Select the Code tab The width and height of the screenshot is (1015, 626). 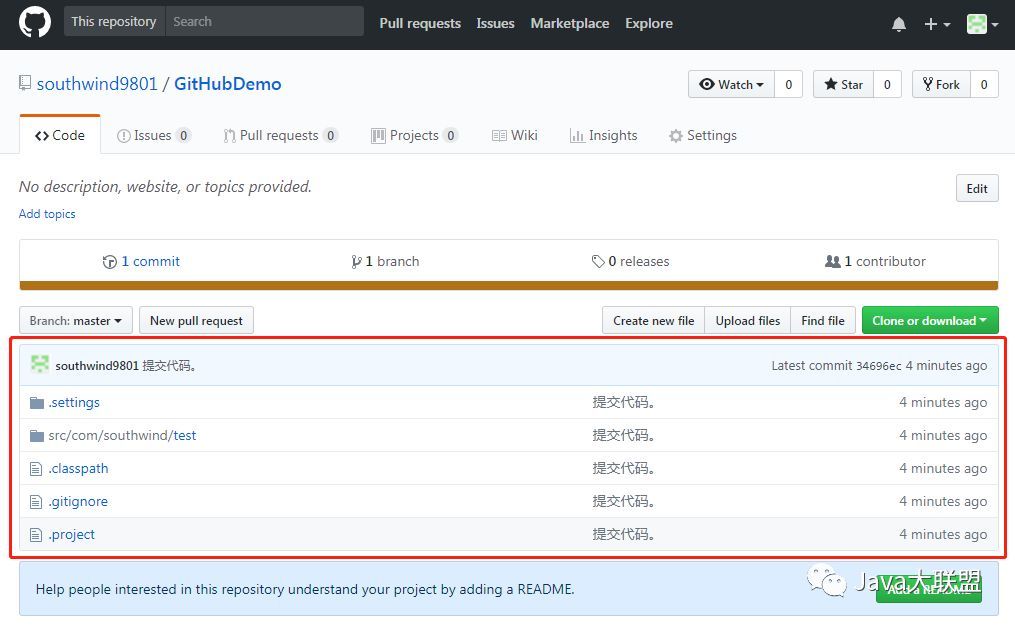[x=60, y=135]
